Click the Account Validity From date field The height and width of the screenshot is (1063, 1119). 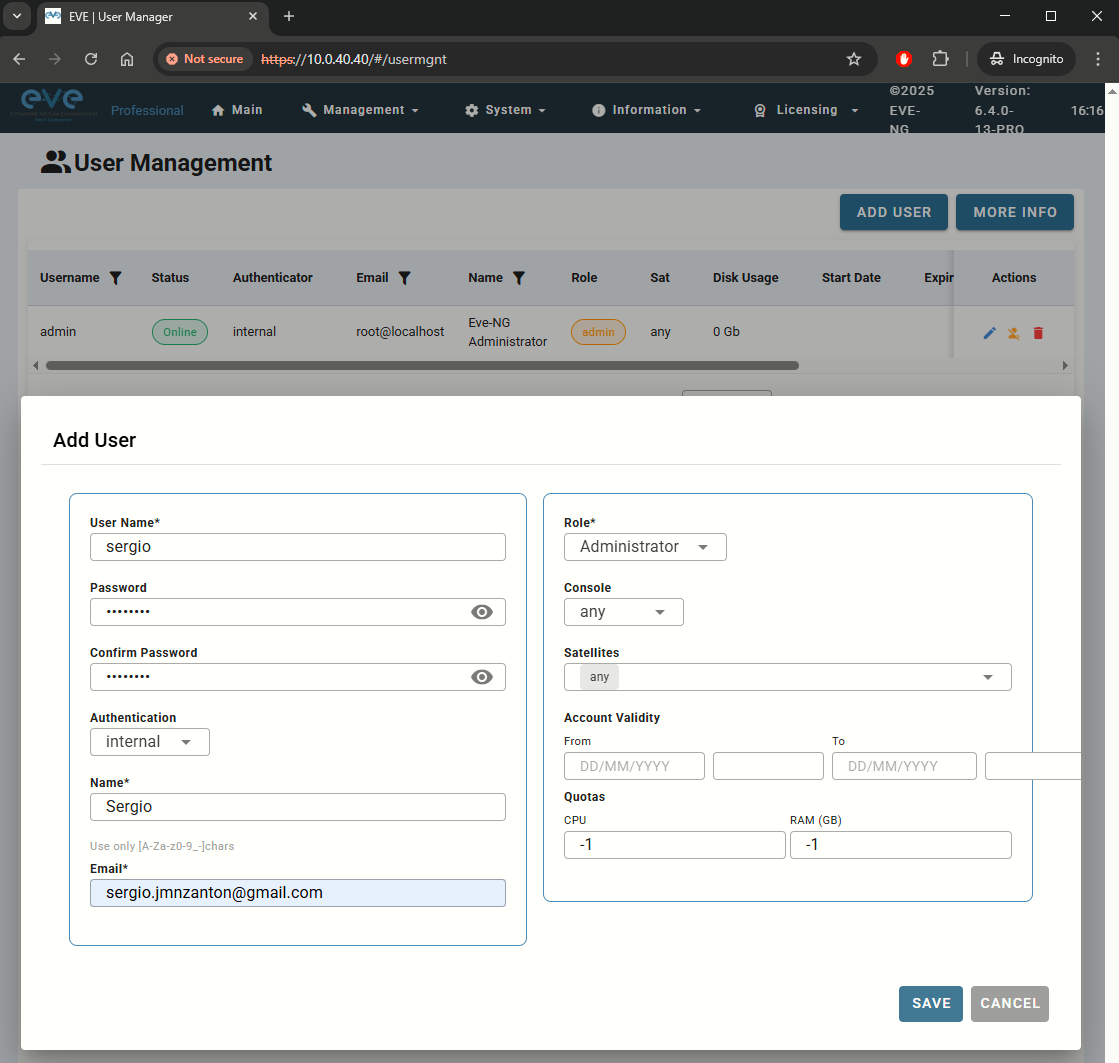pyautogui.click(x=634, y=766)
